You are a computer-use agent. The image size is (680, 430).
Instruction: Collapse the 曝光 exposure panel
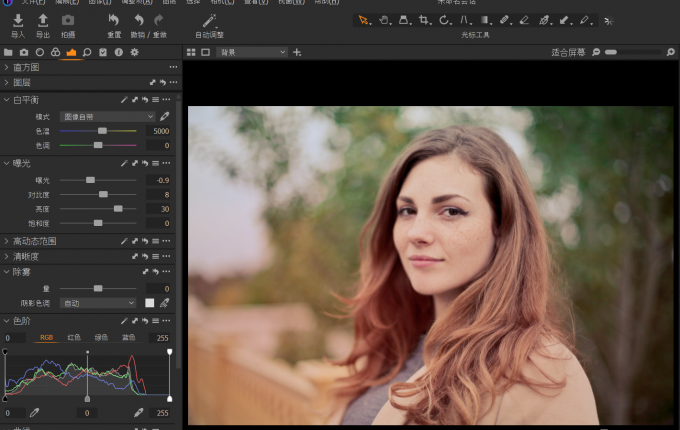(6, 163)
